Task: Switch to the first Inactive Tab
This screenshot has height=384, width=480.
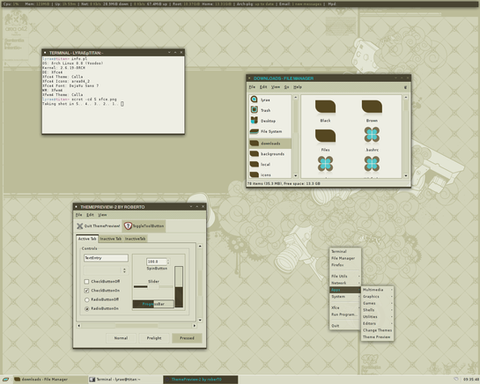Action: coord(111,239)
